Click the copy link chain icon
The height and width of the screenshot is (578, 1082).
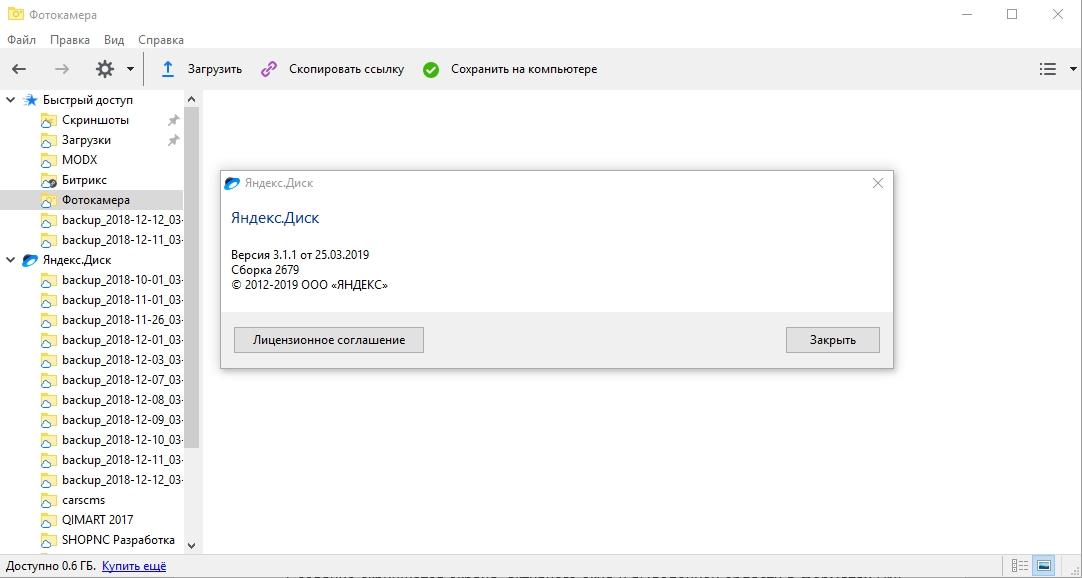coord(269,69)
